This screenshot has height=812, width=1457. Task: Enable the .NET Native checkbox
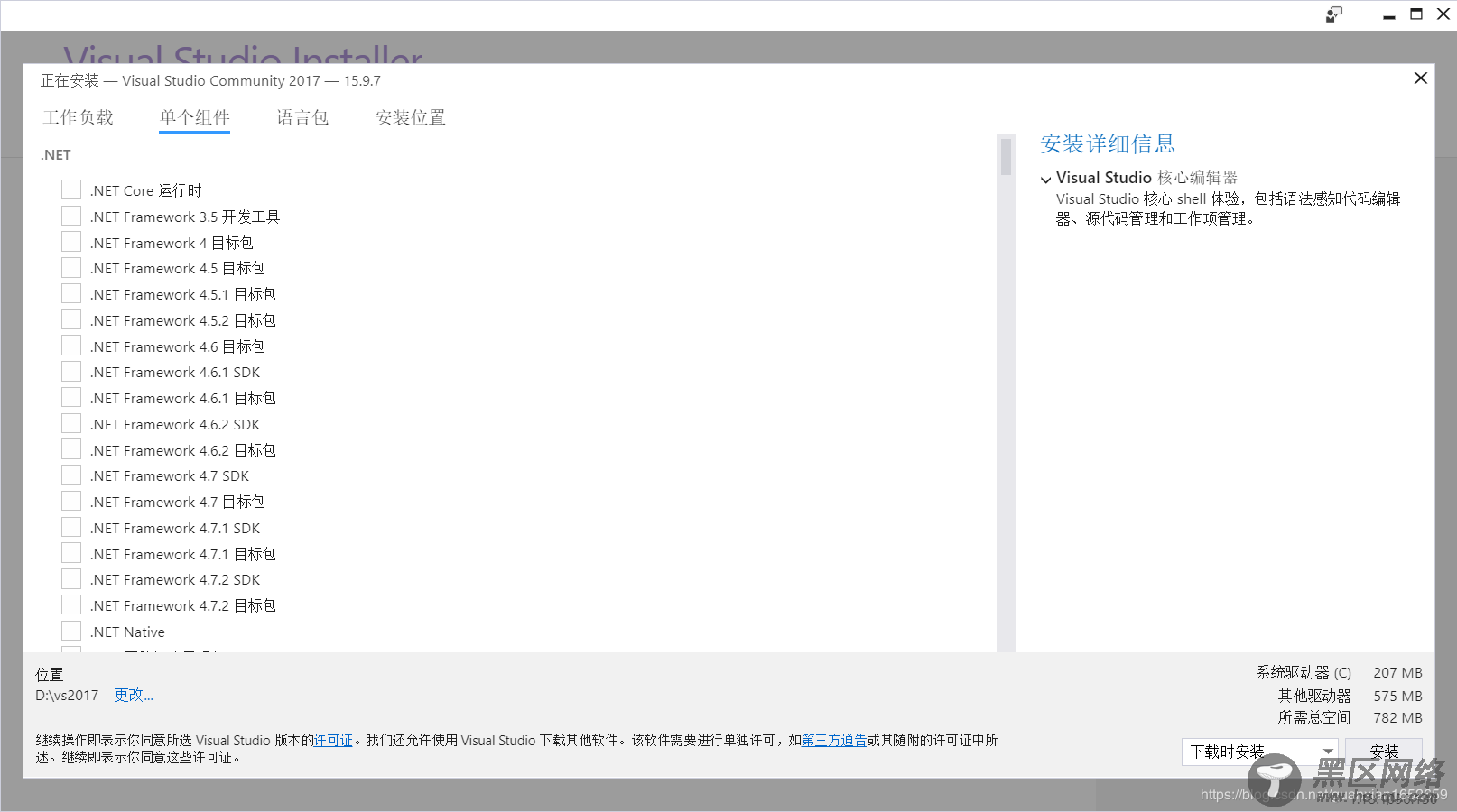click(71, 631)
